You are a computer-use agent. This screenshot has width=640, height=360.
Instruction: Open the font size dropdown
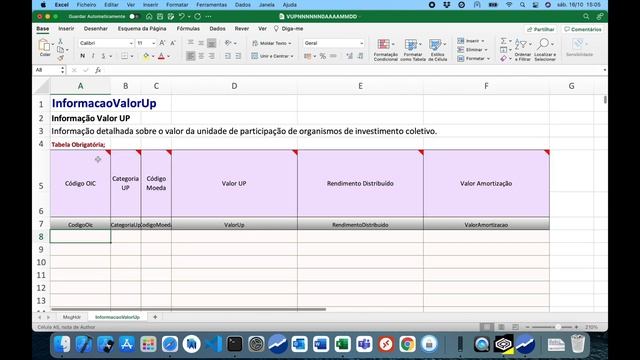tap(153, 43)
